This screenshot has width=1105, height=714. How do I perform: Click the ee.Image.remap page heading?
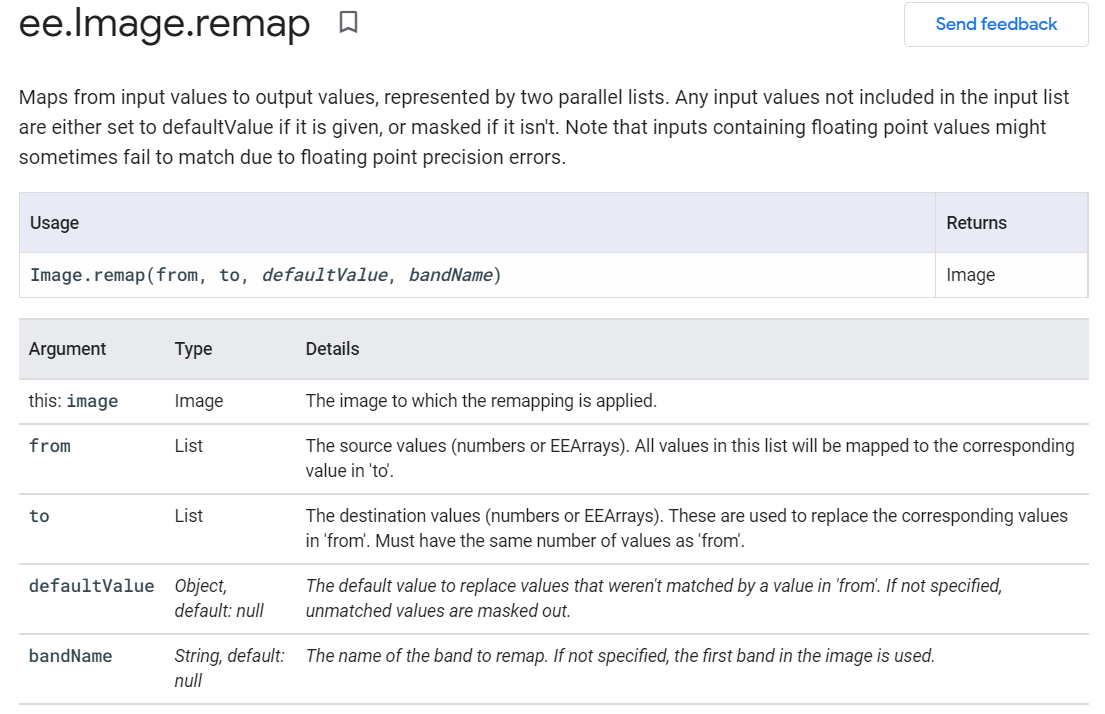tap(165, 24)
